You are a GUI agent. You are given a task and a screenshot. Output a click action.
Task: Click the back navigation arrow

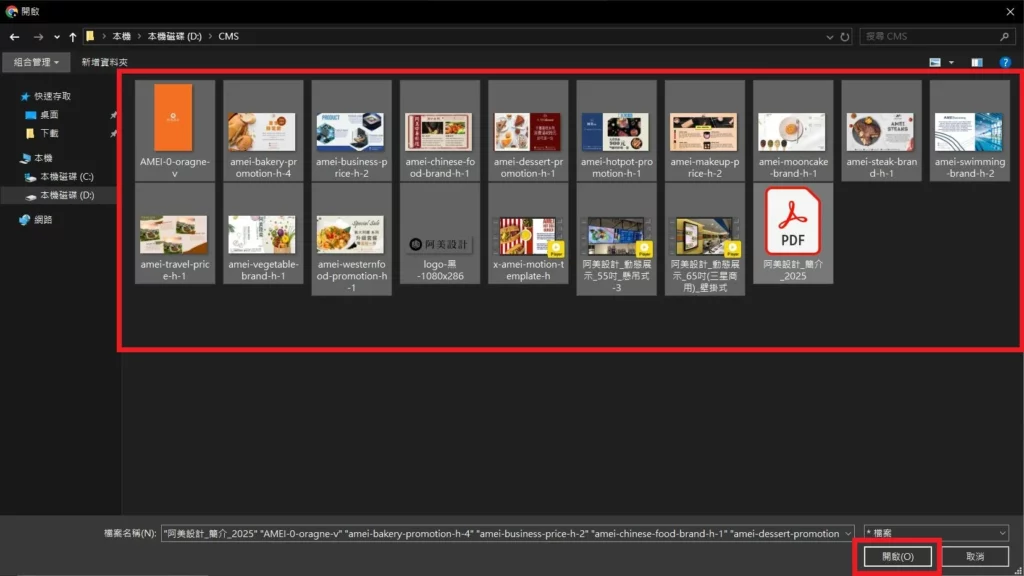14,37
